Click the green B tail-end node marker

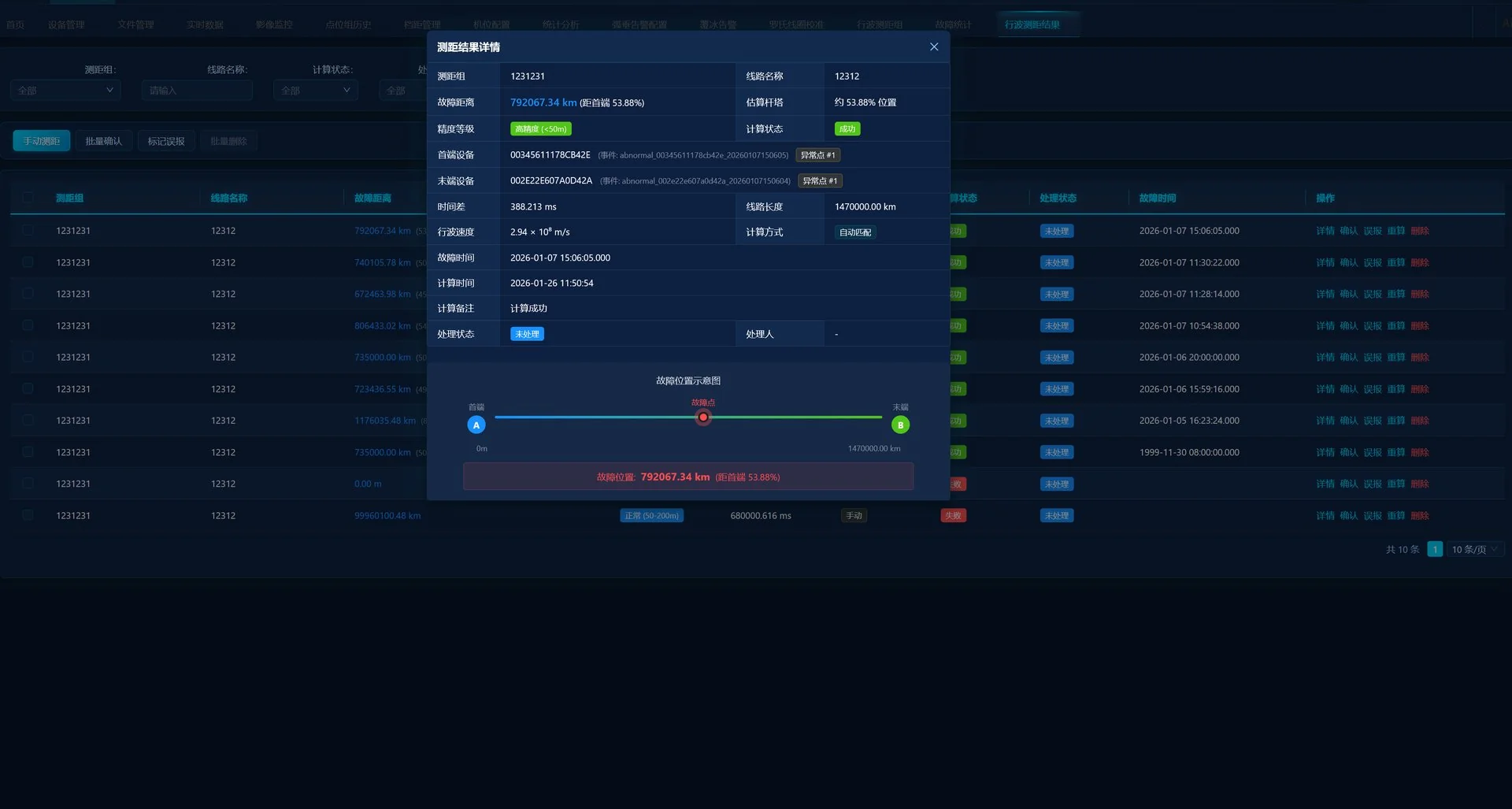[900, 425]
